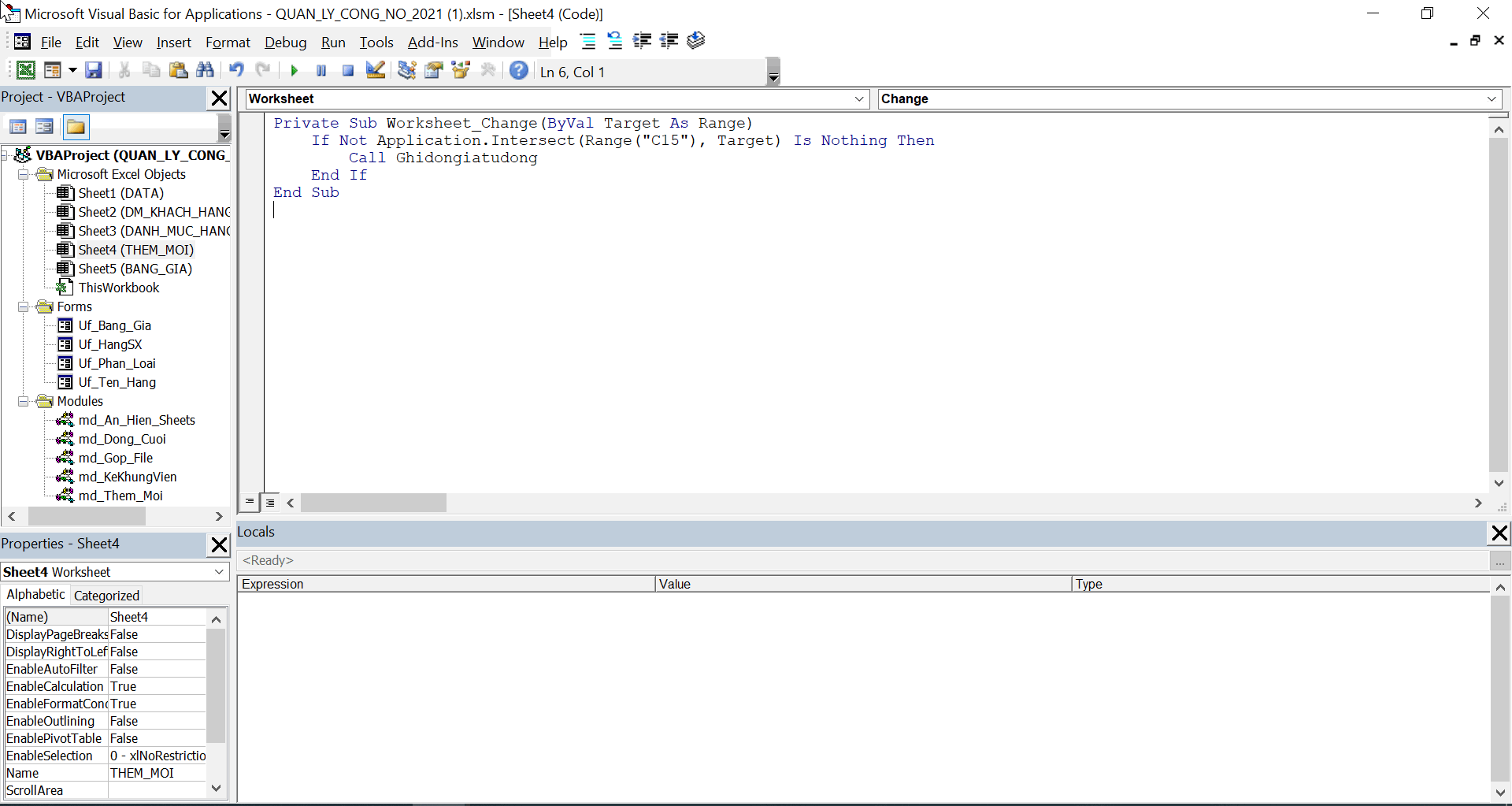Switch to Full Module View button
The width and height of the screenshot is (1512, 806).
(x=270, y=502)
